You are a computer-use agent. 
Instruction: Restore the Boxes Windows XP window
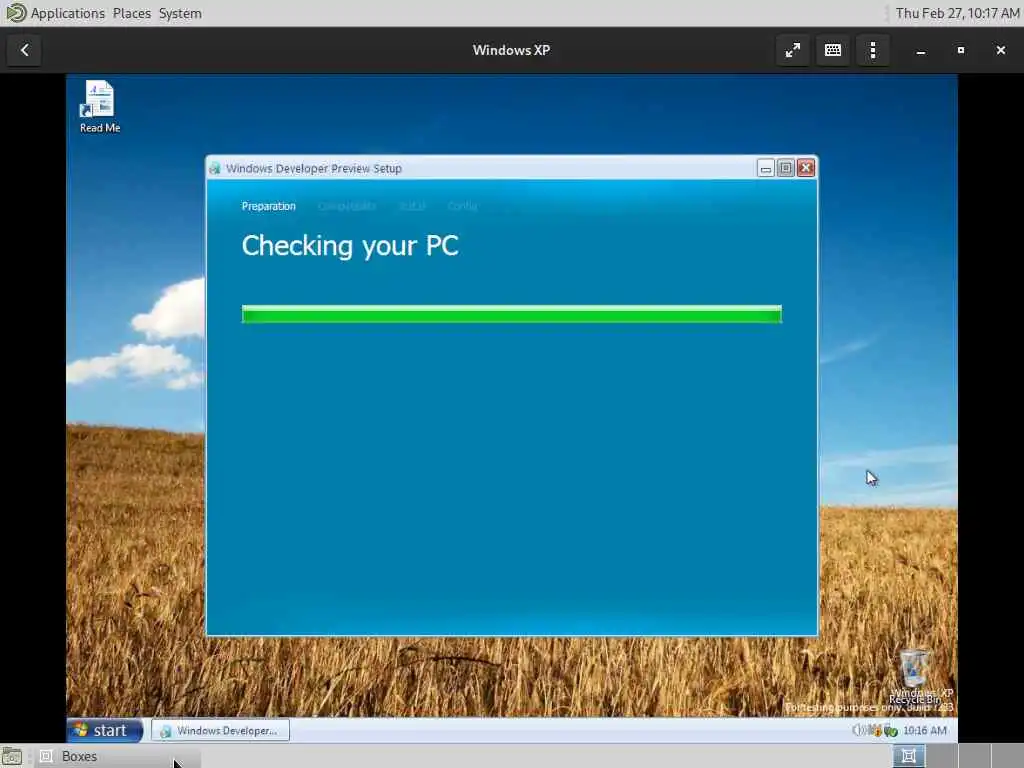[961, 50]
